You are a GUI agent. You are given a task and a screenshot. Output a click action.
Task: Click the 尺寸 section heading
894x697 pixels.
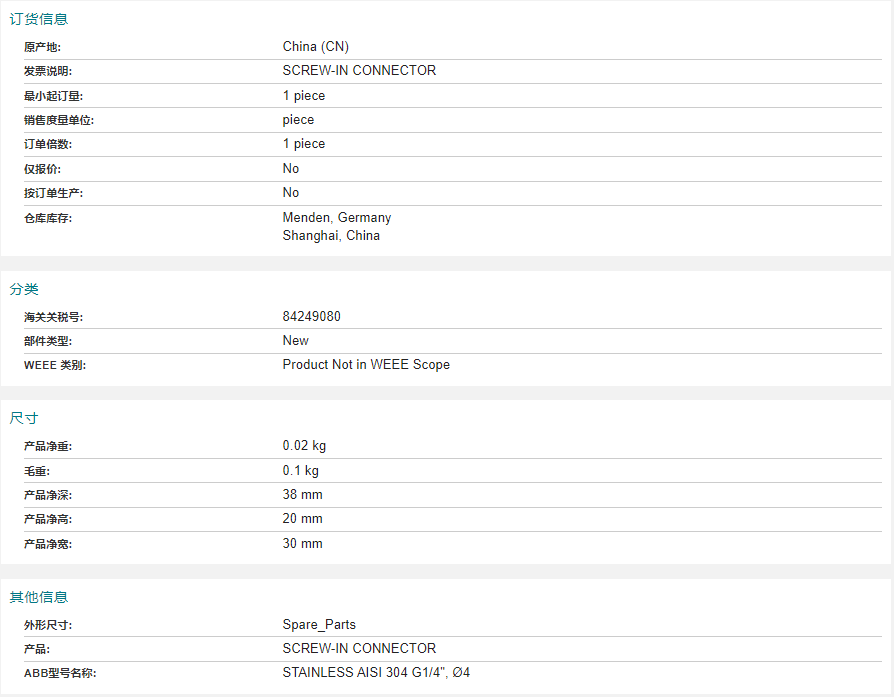[x=24, y=418]
